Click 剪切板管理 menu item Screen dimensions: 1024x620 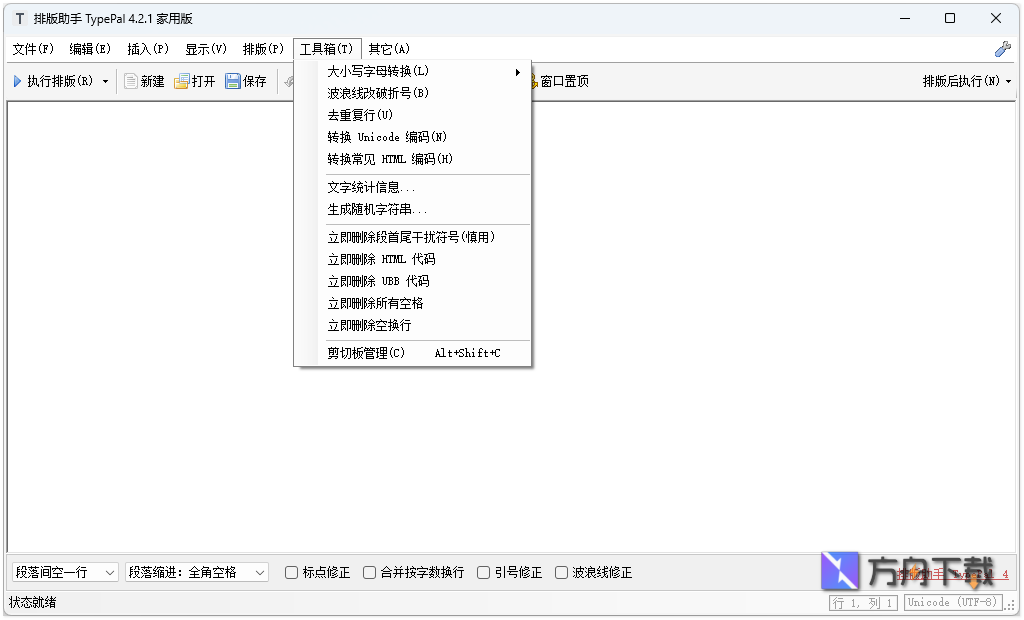[365, 351]
